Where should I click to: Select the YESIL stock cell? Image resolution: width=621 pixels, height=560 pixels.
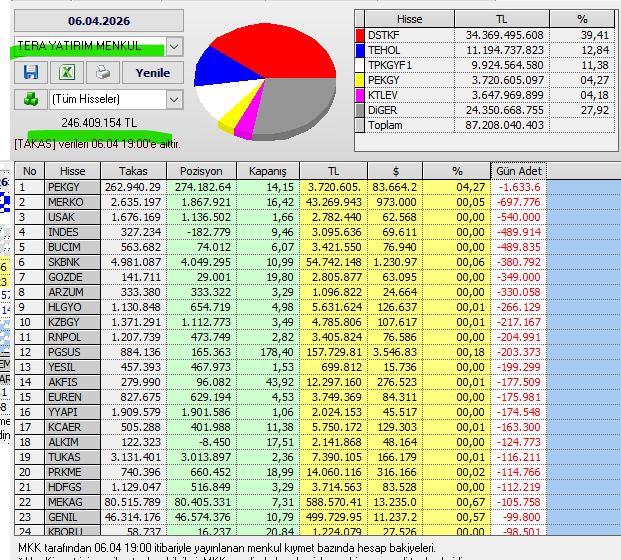point(72,368)
